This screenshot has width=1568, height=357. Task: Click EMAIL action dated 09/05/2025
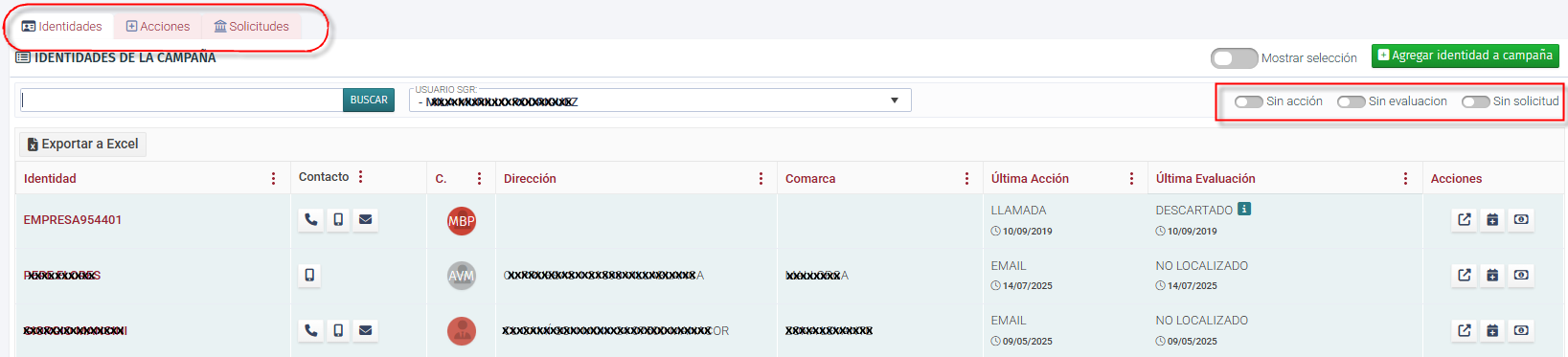click(x=1009, y=321)
